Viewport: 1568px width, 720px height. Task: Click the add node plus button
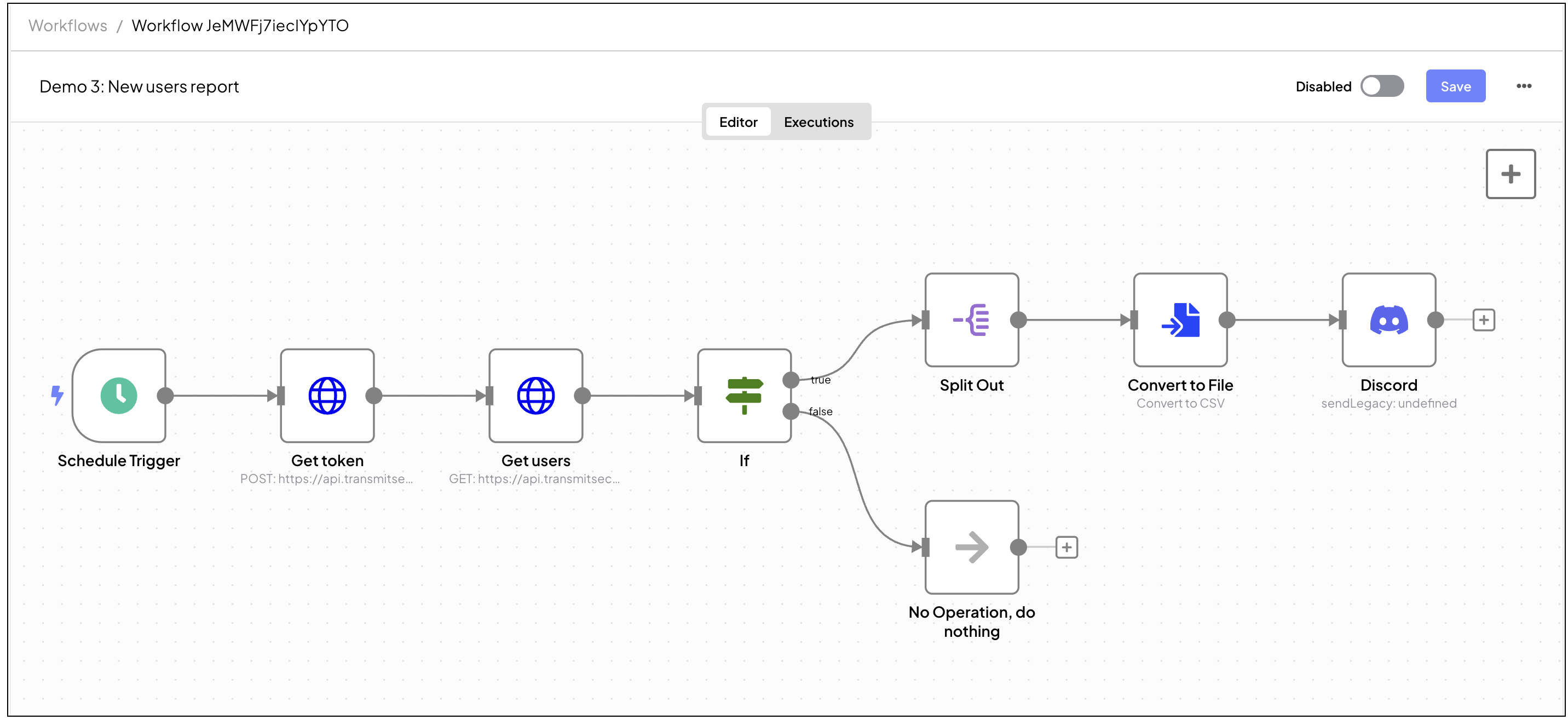pos(1510,175)
